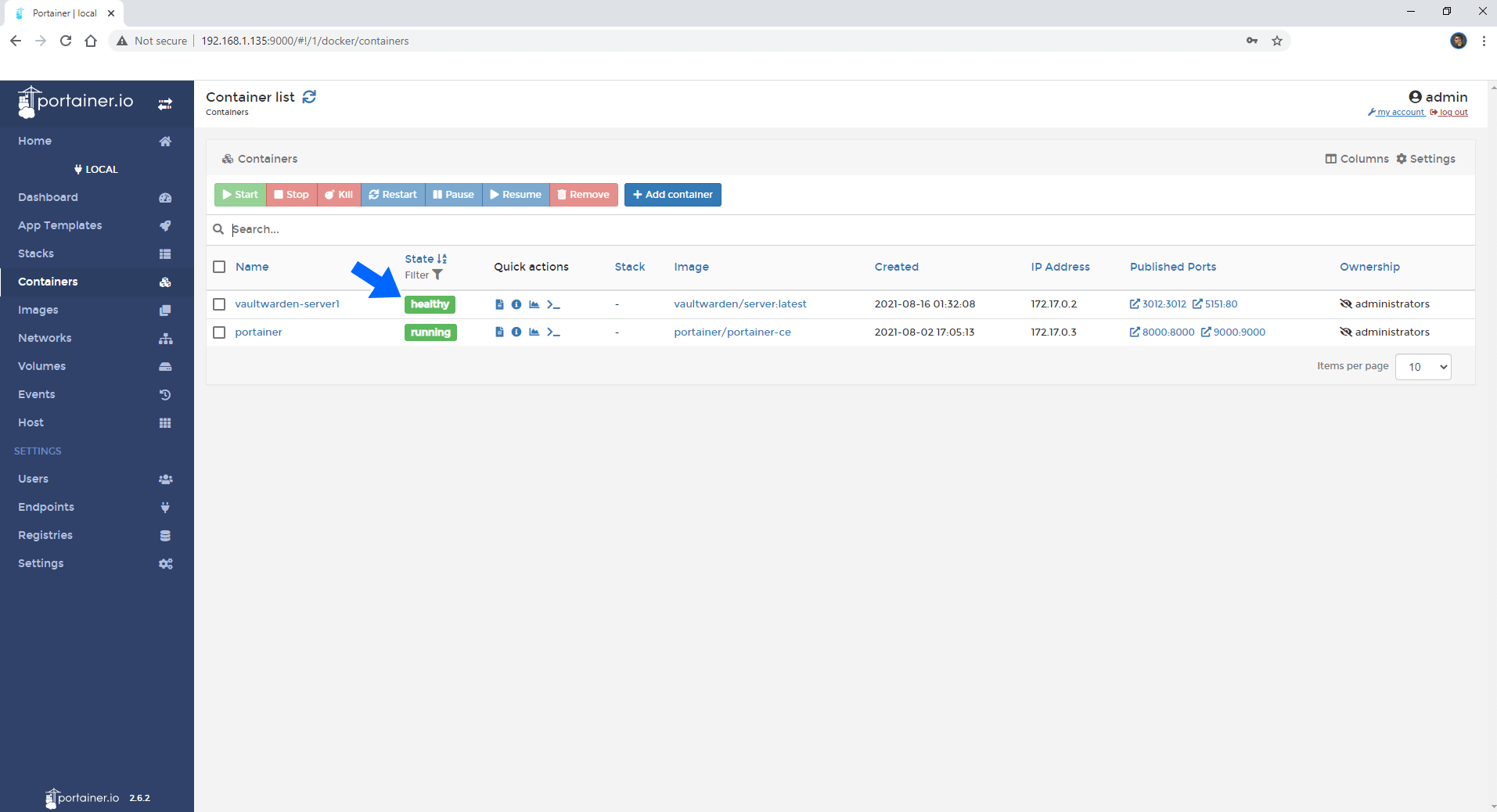Navigate to the Volumes section
The width and height of the screenshot is (1497, 812).
click(41, 366)
